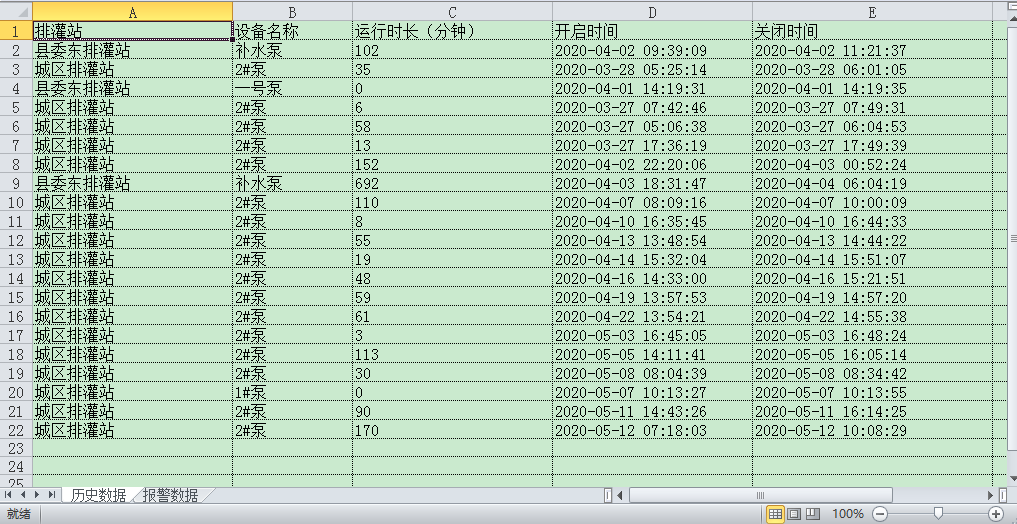1017x524 pixels.
Task: Adjust the zoom slider handle
Action: click(937, 514)
